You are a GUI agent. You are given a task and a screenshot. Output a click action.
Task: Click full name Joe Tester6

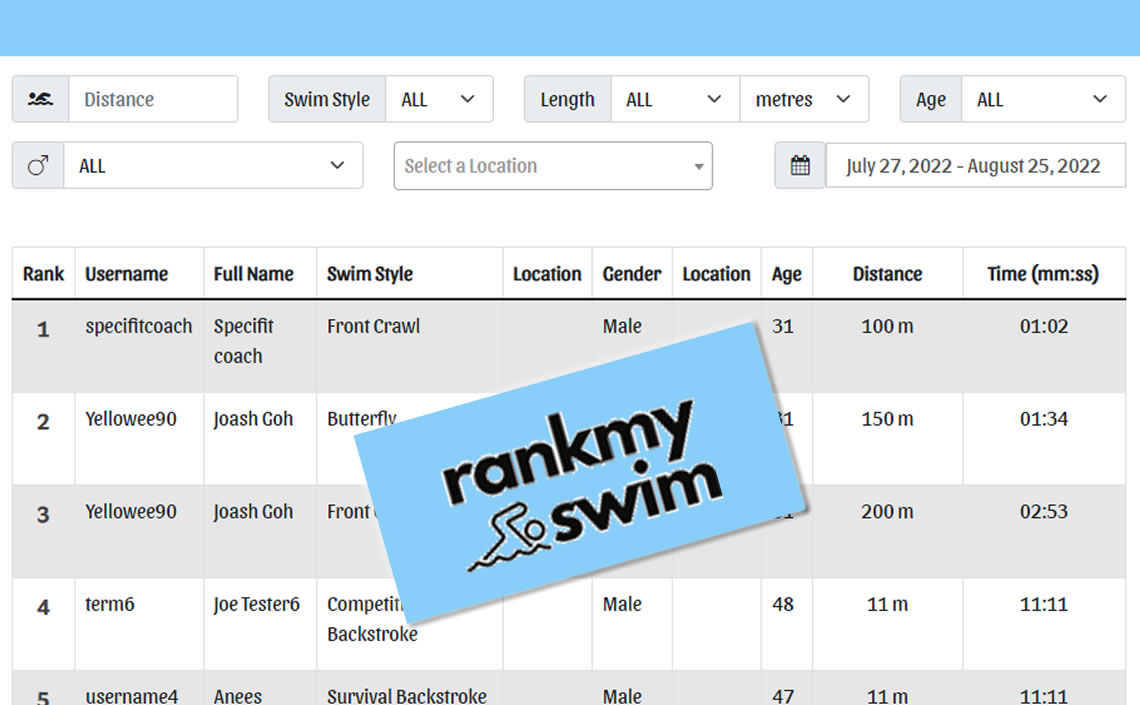pyautogui.click(x=257, y=605)
